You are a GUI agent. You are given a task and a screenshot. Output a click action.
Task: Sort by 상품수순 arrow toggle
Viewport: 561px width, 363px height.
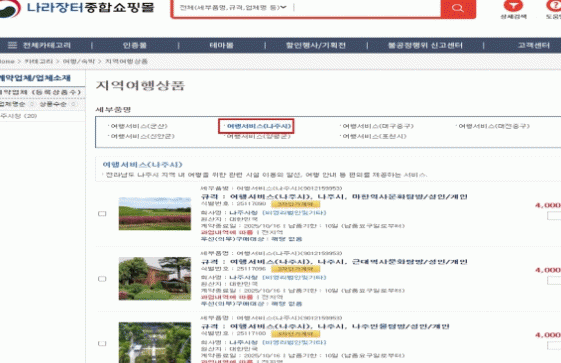[x=73, y=104]
